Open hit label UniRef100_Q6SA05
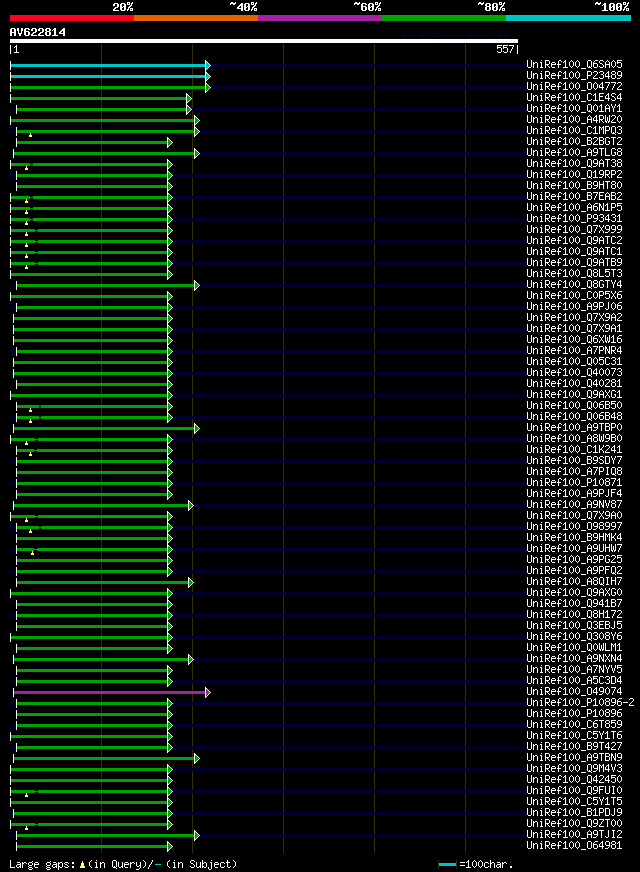The image size is (640, 872). (x=574, y=65)
